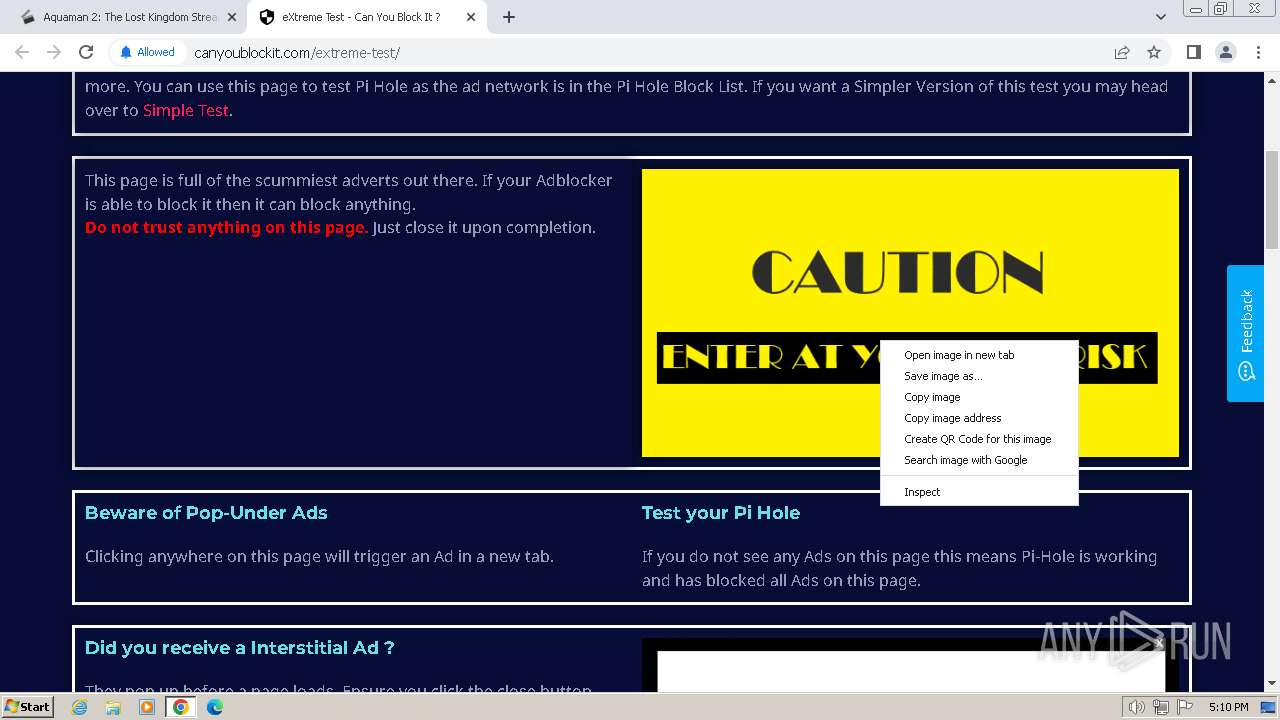Open the tab search dropdown arrow
This screenshot has width=1280, height=720.
point(1161,17)
